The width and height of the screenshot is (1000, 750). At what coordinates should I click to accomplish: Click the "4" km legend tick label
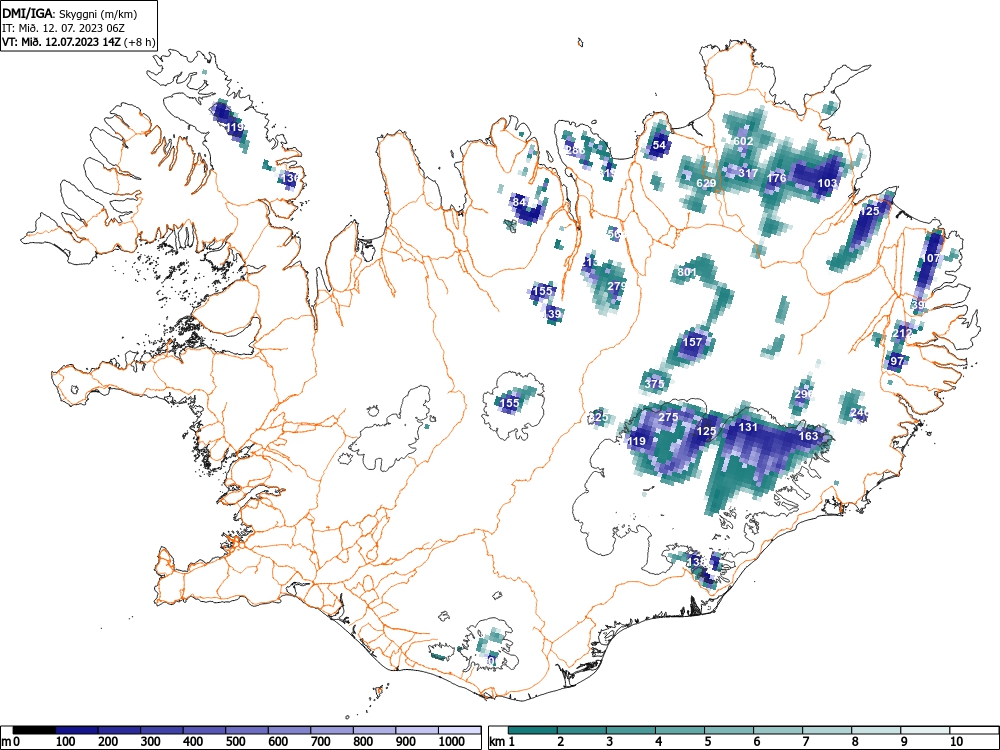click(659, 742)
